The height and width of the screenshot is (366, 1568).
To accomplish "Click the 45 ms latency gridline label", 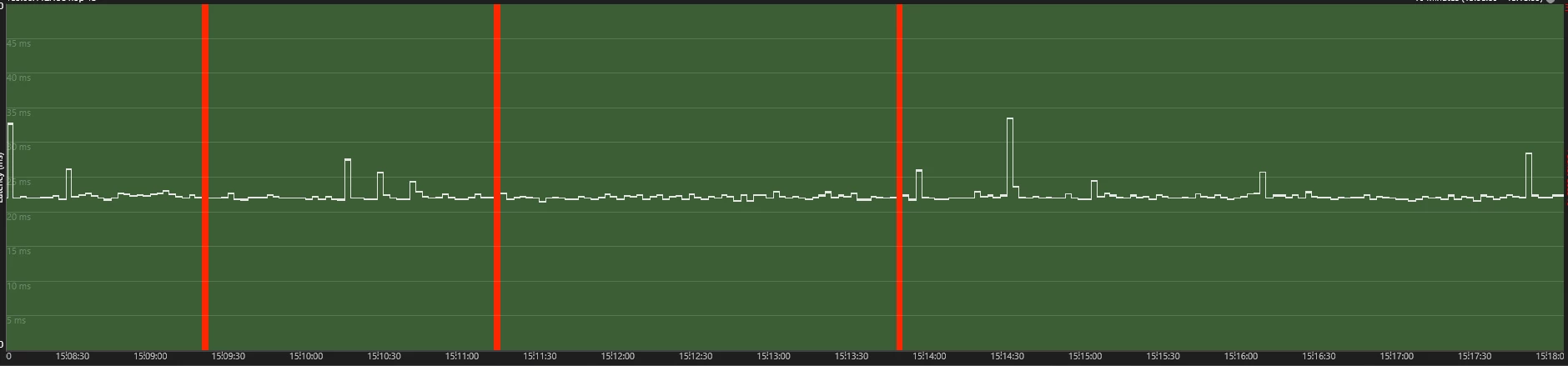I will tap(18, 43).
